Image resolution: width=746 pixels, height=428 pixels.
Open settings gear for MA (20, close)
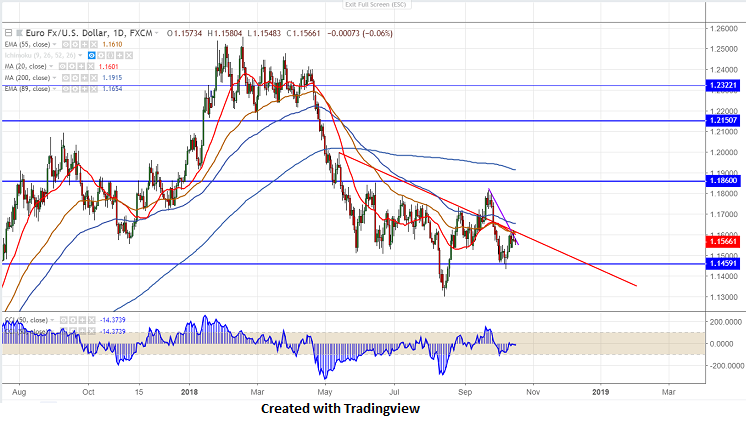click(x=72, y=67)
